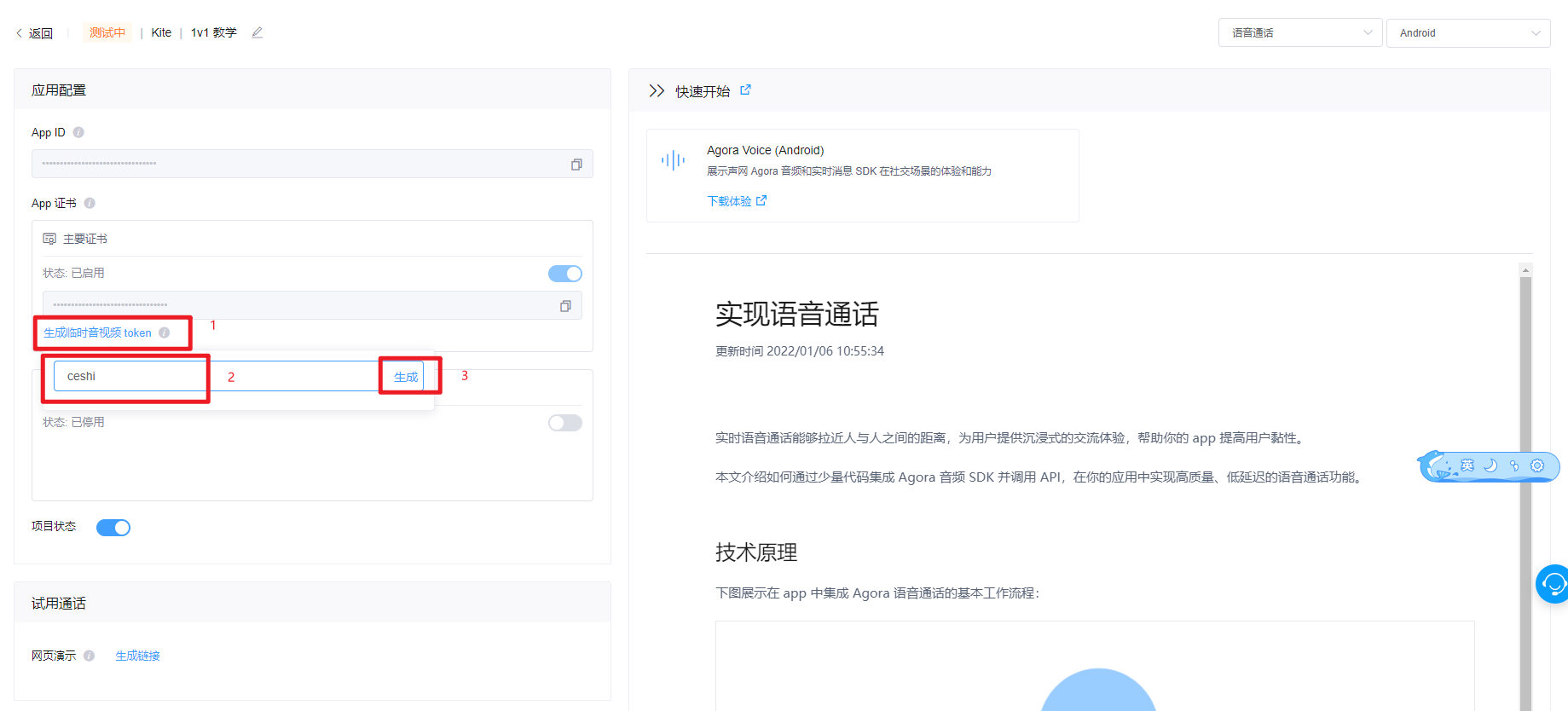The width and height of the screenshot is (1568, 711).
Task: Click the 生成 token button
Action: coord(406,376)
